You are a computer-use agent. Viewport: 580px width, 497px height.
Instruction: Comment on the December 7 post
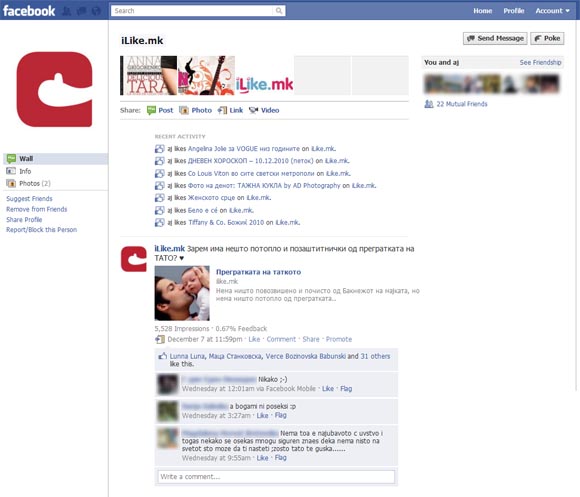click(x=281, y=339)
